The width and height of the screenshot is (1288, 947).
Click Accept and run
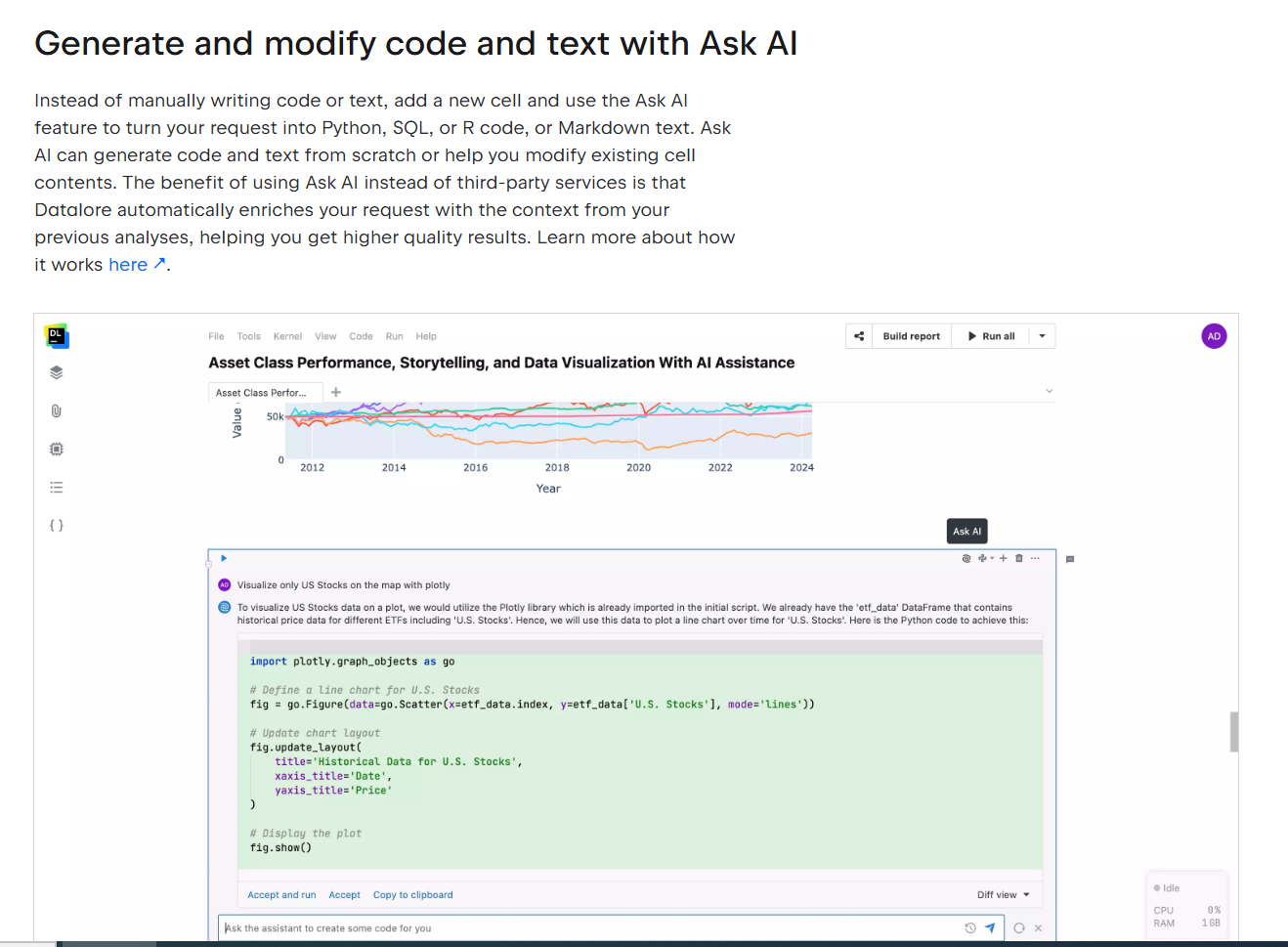point(281,894)
